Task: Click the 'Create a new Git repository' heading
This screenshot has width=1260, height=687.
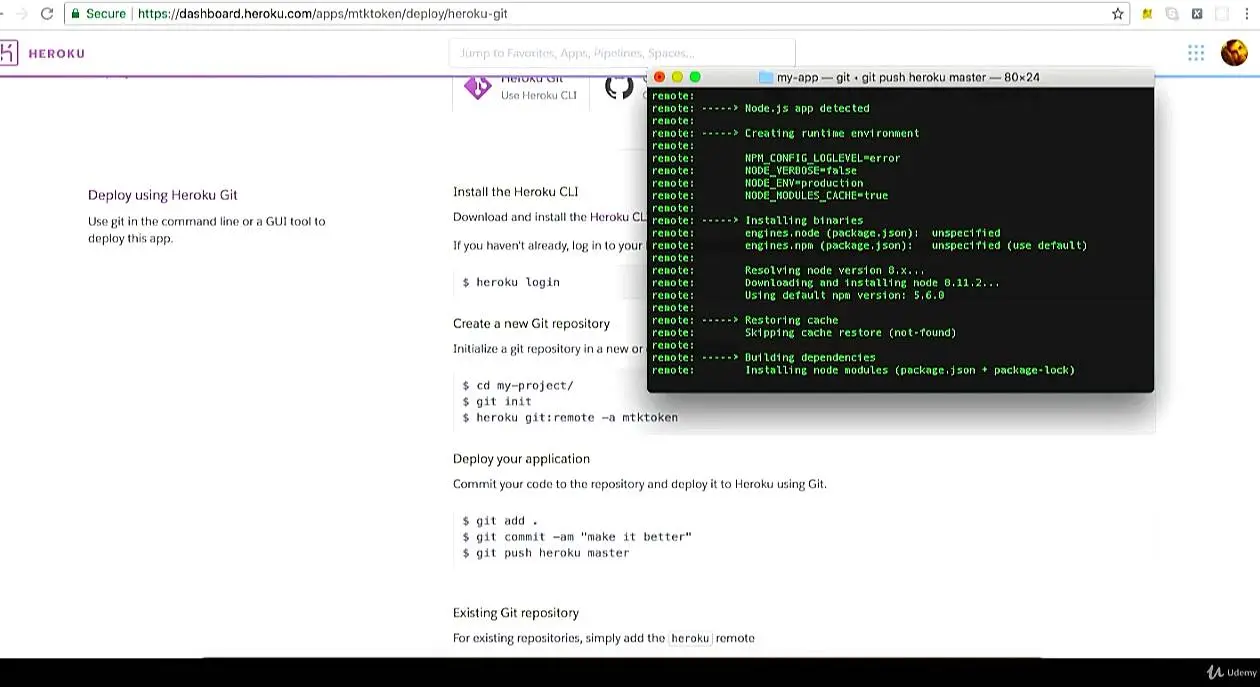Action: pos(531,324)
